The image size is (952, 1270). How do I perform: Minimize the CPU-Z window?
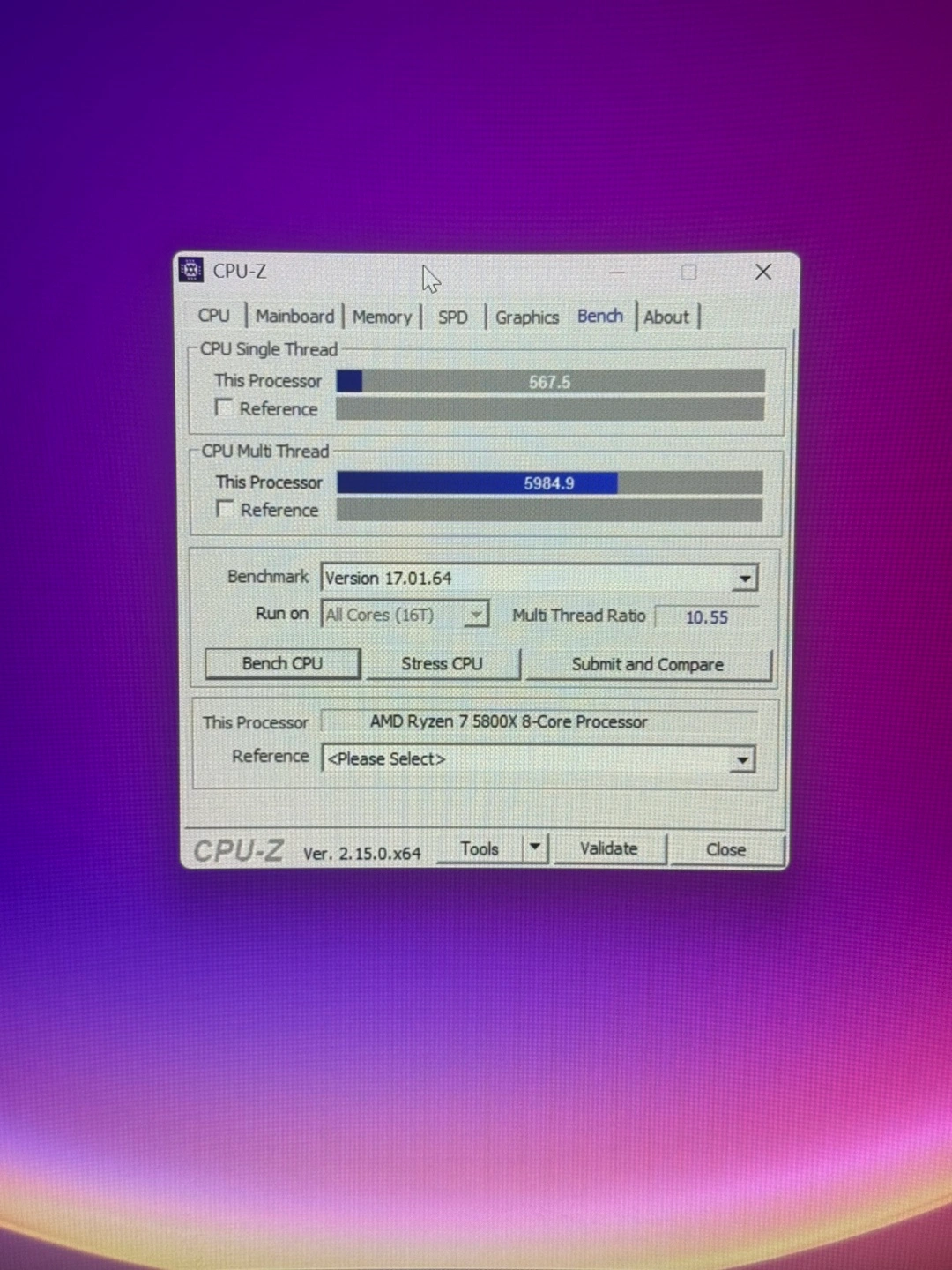point(617,273)
